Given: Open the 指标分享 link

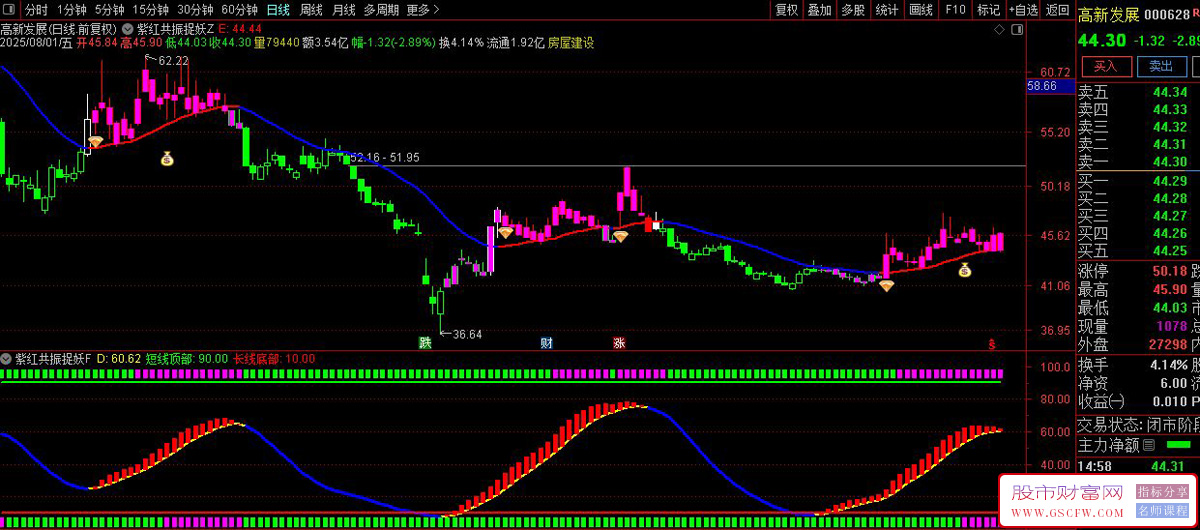Looking at the screenshot, I should pyautogui.click(x=1161, y=492).
